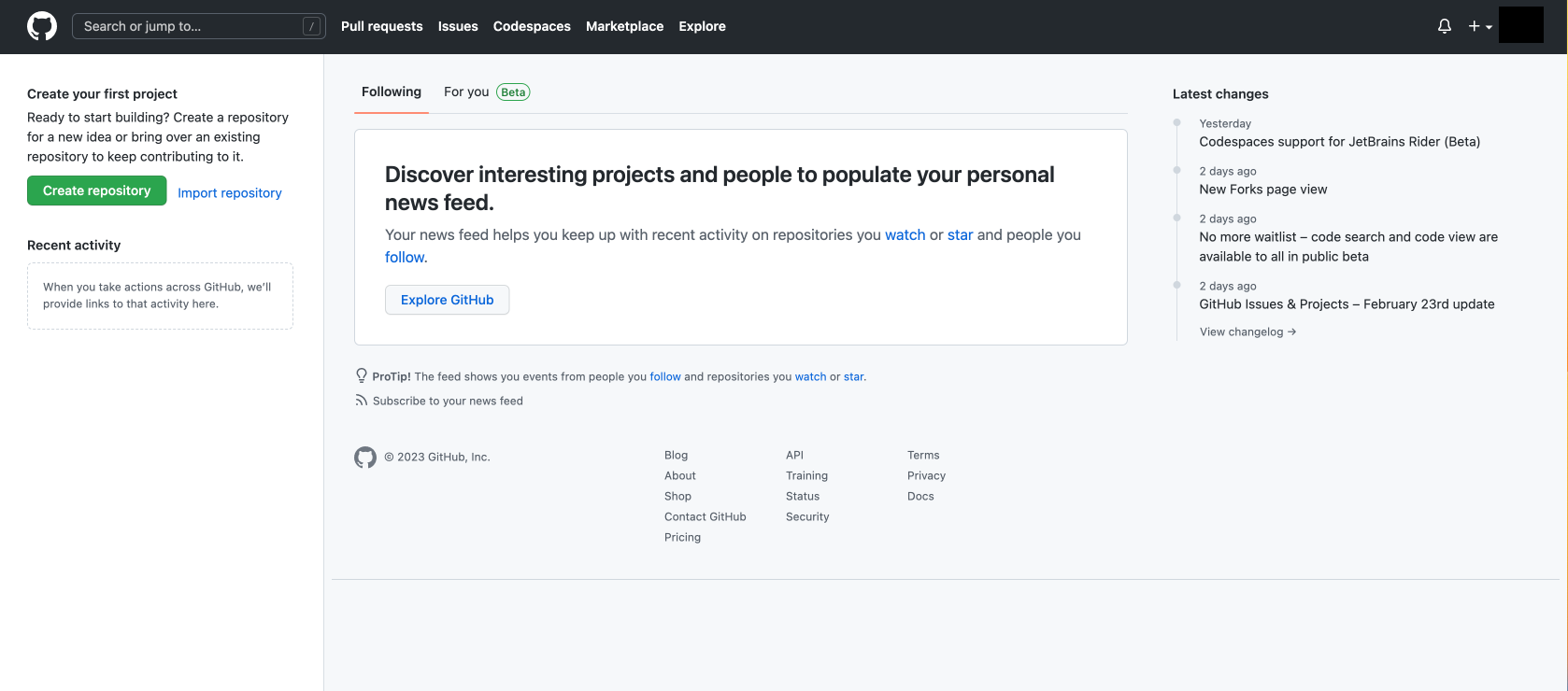Image resolution: width=1568 pixels, height=691 pixels.
Task: Open the About footer link
Action: (x=680, y=475)
